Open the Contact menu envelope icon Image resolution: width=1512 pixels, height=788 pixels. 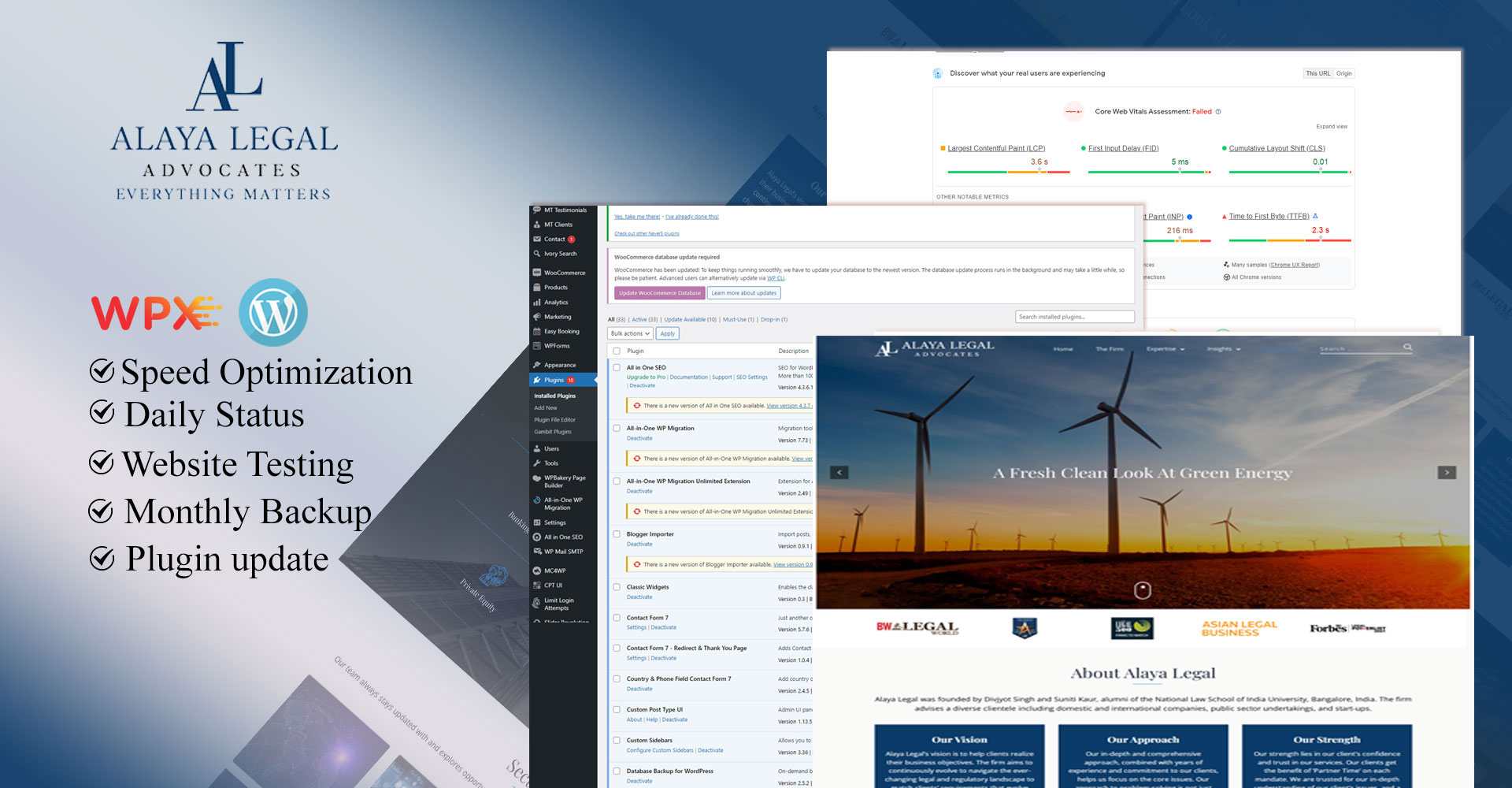click(x=537, y=240)
